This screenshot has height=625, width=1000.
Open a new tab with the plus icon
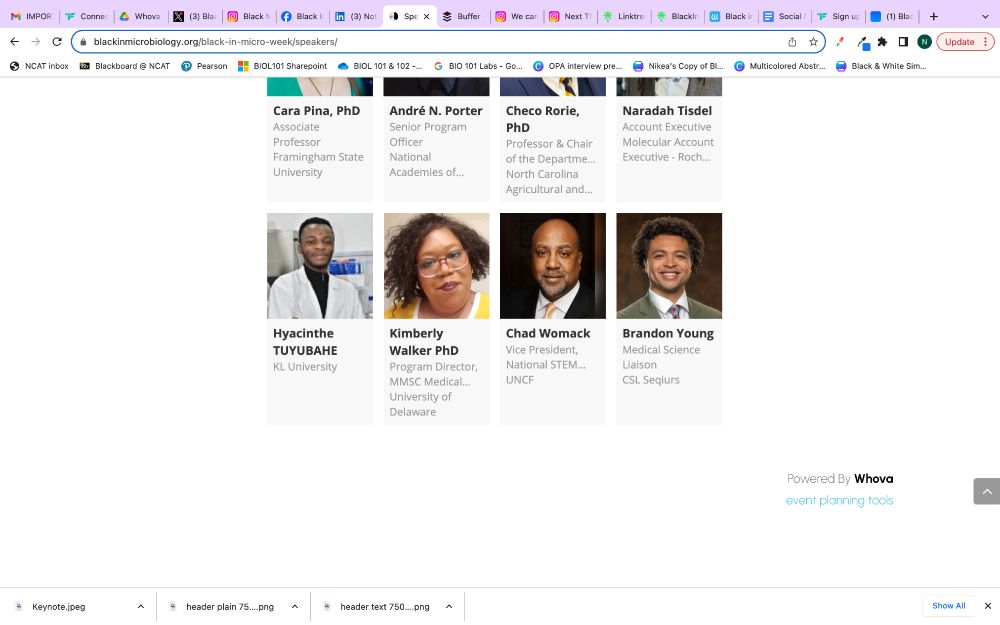934,17
